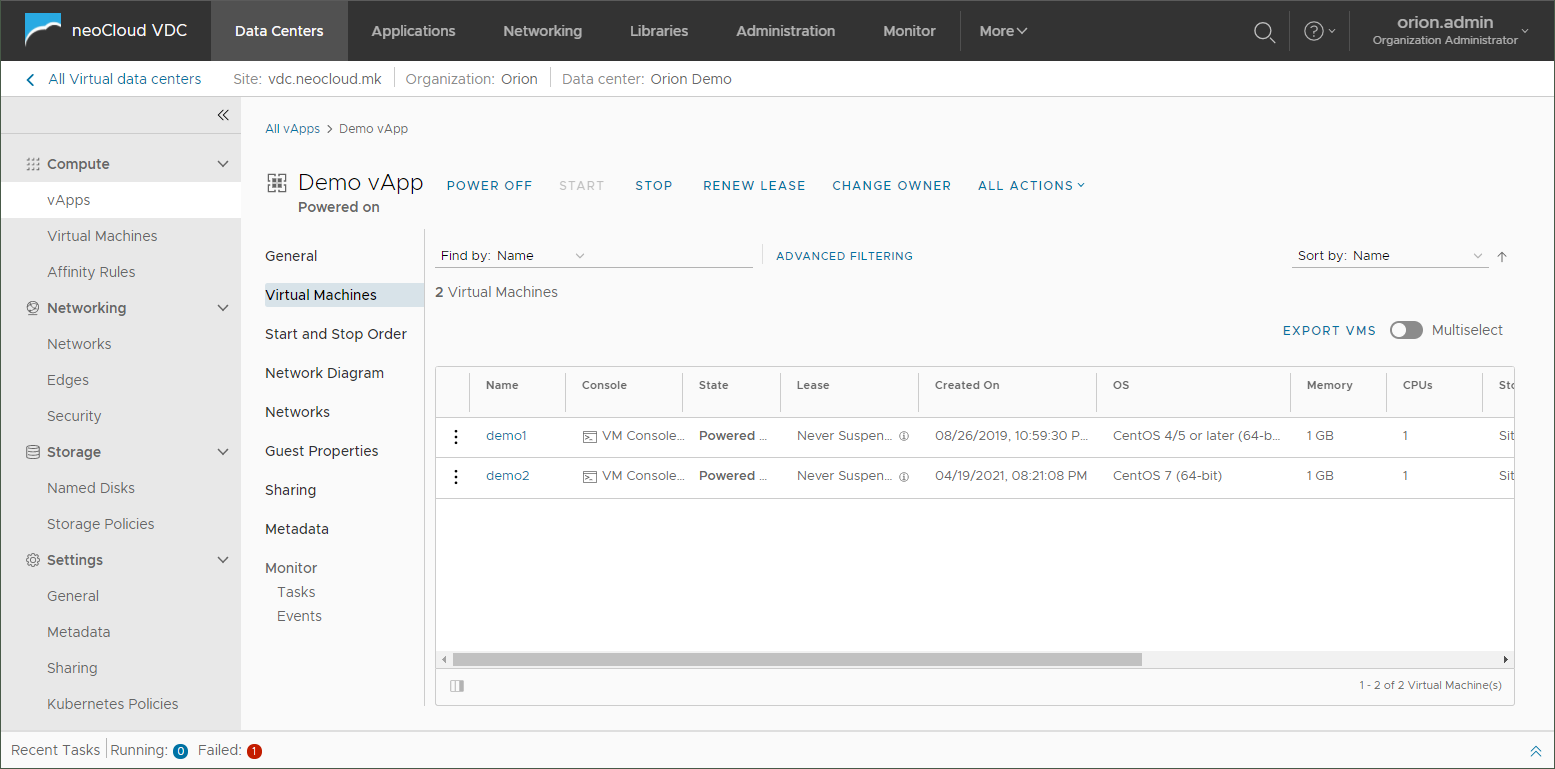This screenshot has height=769, width=1555.
Task: Toggle the Multiselect switch
Action: pos(1406,331)
